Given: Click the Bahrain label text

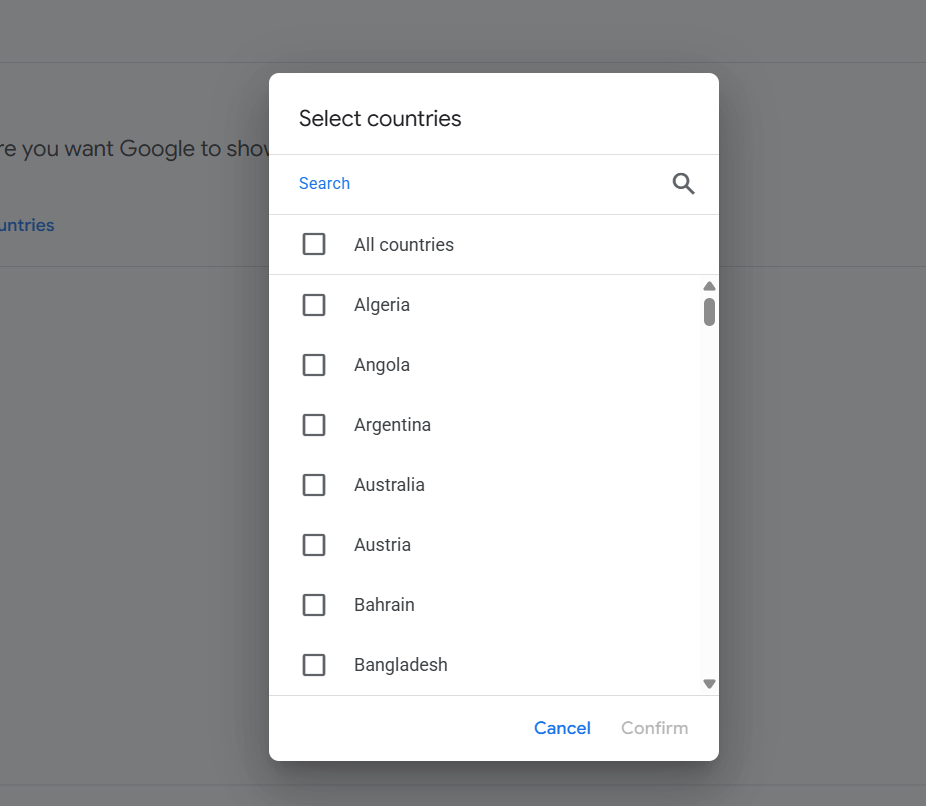Looking at the screenshot, I should tap(384, 605).
